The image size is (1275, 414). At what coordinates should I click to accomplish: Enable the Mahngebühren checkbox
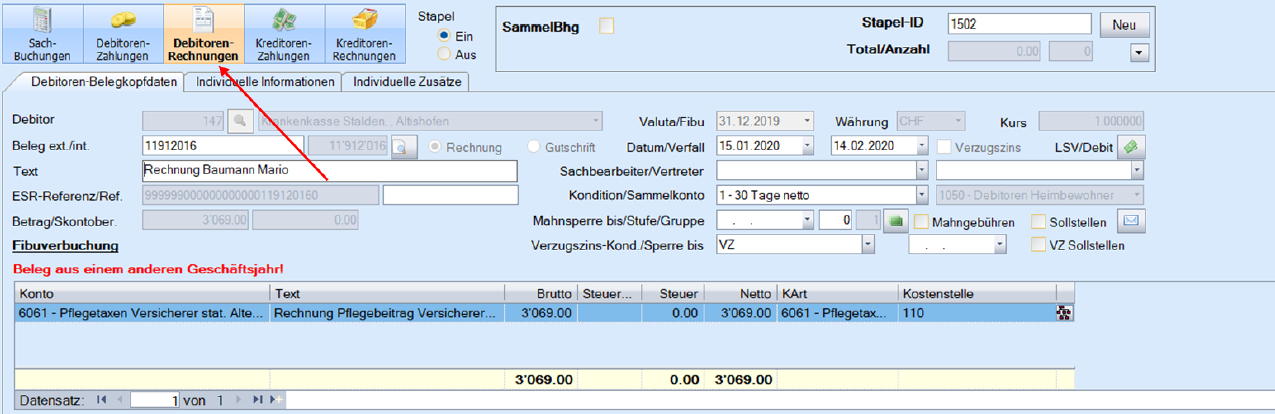coord(922,222)
